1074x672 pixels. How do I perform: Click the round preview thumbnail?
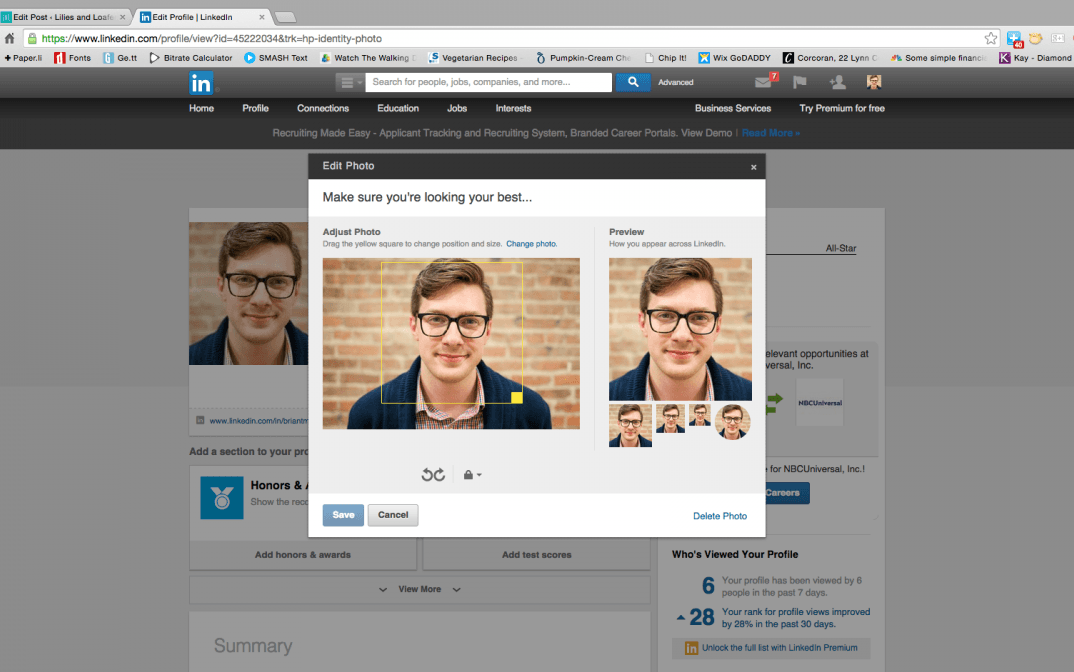pos(732,421)
